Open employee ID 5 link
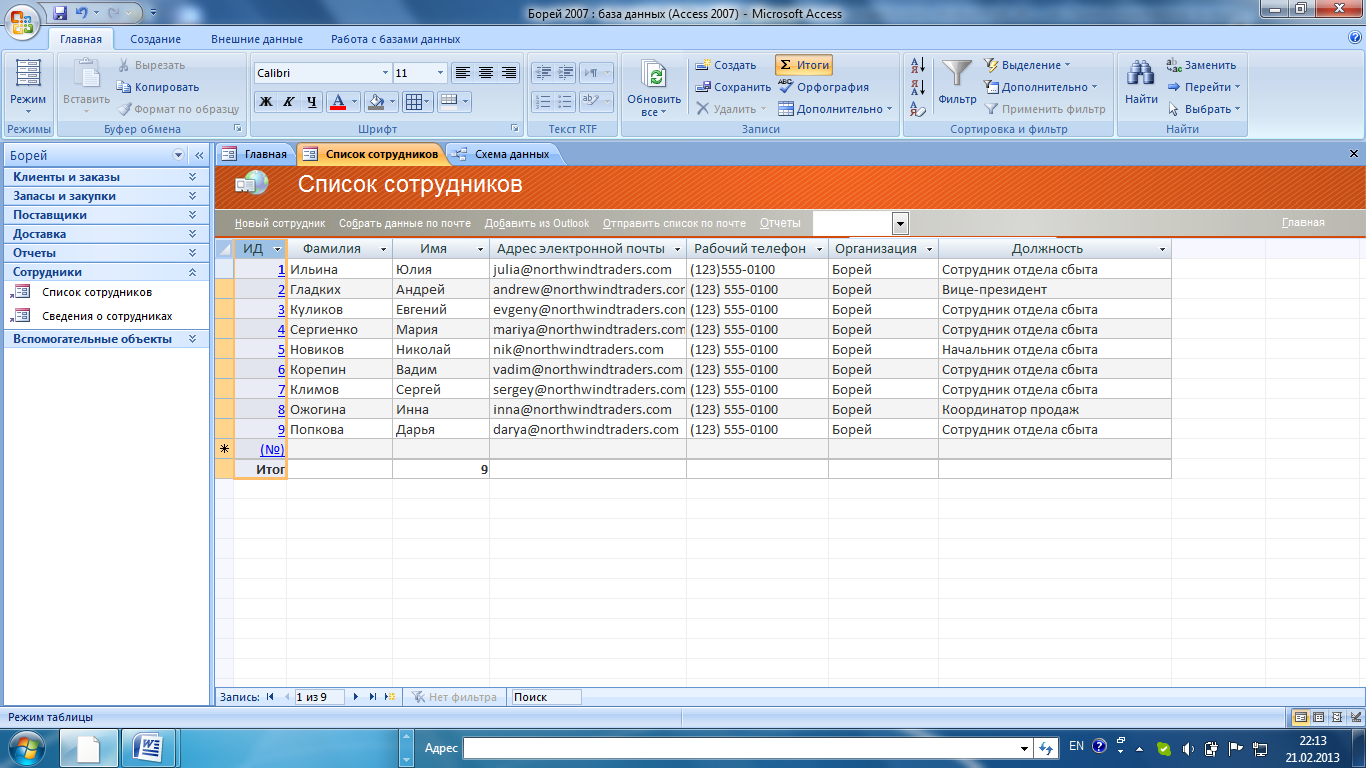This screenshot has height=768, width=1366. (x=282, y=349)
